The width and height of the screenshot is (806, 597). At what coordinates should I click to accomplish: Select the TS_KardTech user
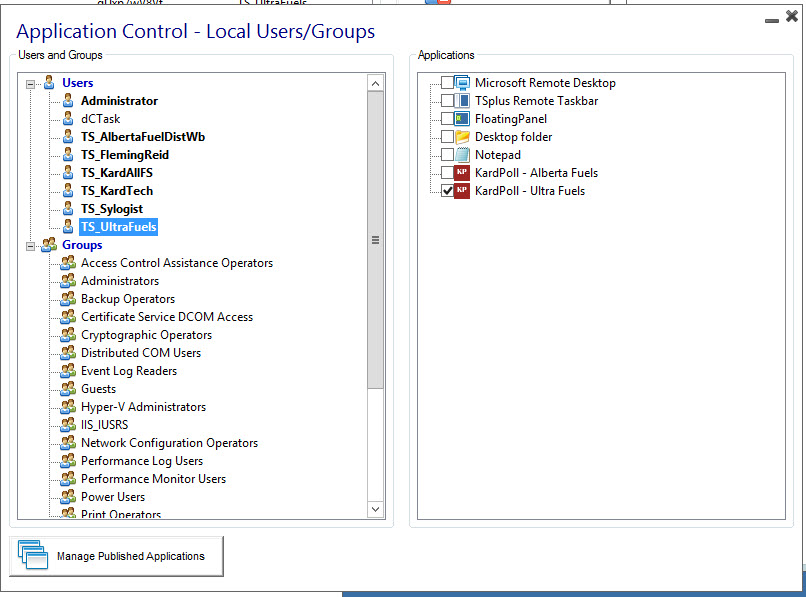[x=117, y=191]
